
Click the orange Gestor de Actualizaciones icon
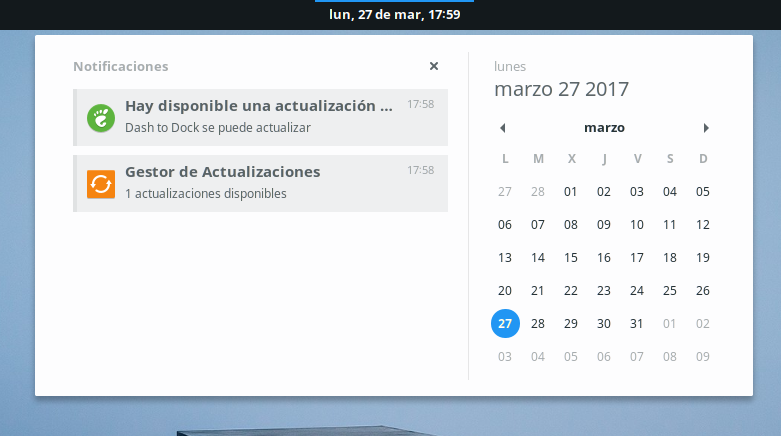(101, 183)
